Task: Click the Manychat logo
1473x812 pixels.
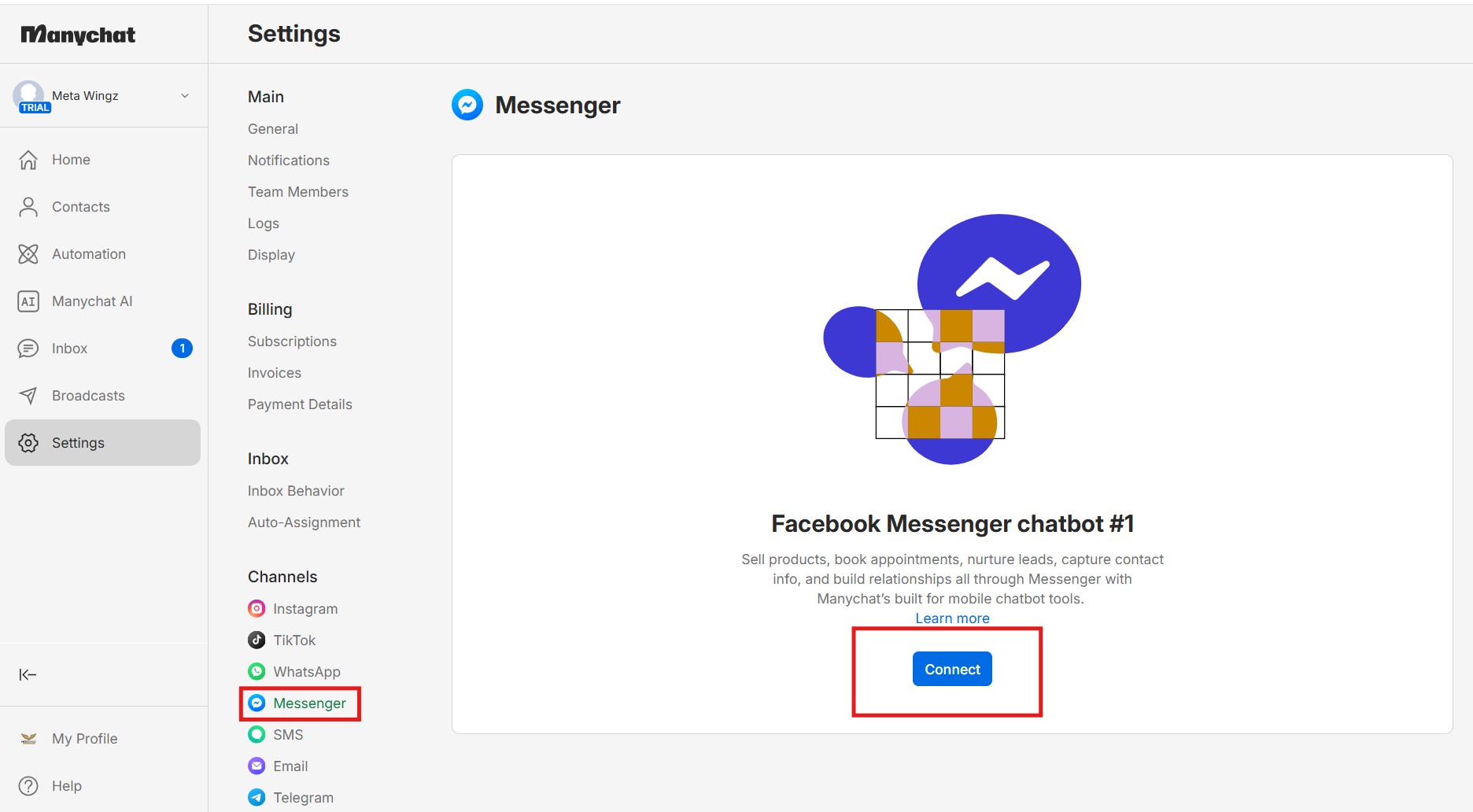Action: pos(78,35)
